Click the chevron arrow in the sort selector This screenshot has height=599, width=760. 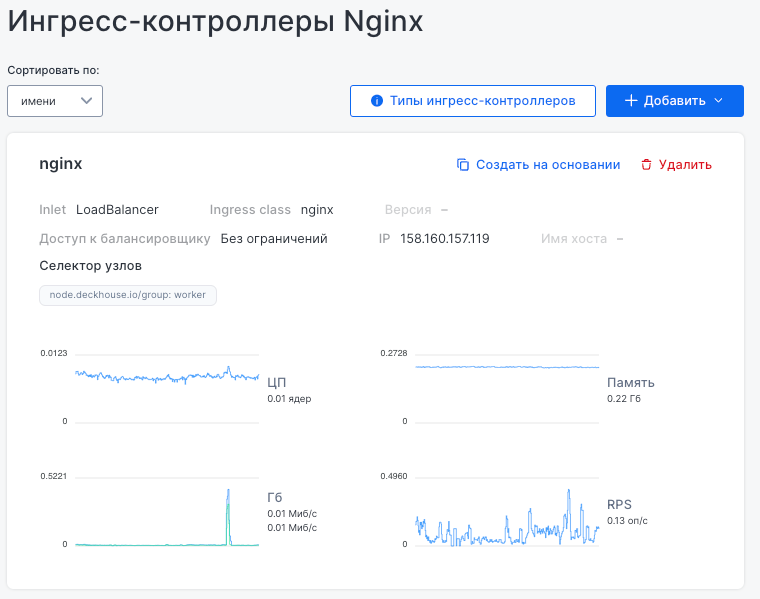[87, 101]
